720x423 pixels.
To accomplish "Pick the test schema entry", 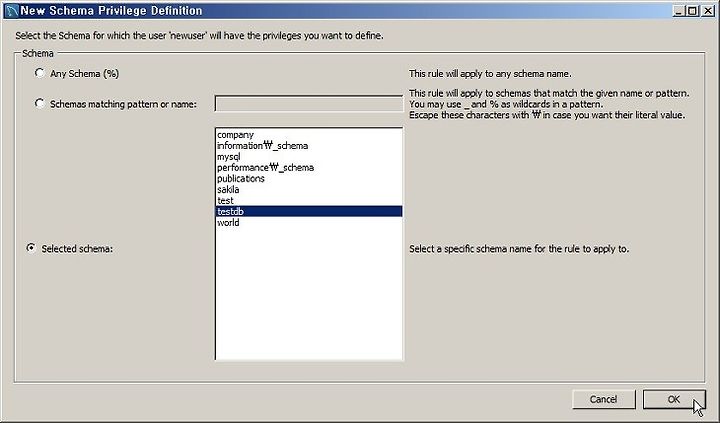I will pyautogui.click(x=309, y=201).
